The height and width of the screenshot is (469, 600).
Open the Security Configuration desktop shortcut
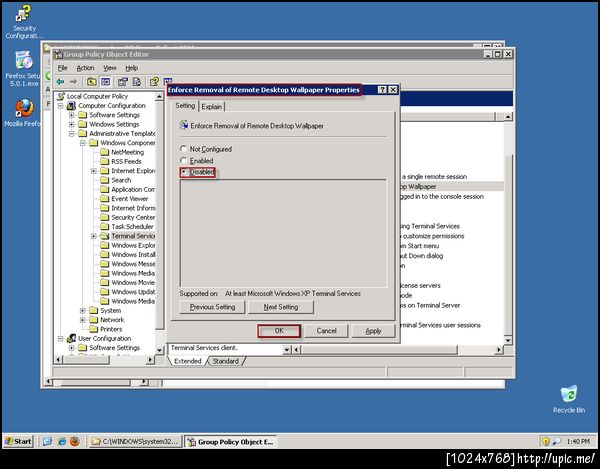click(x=24, y=22)
